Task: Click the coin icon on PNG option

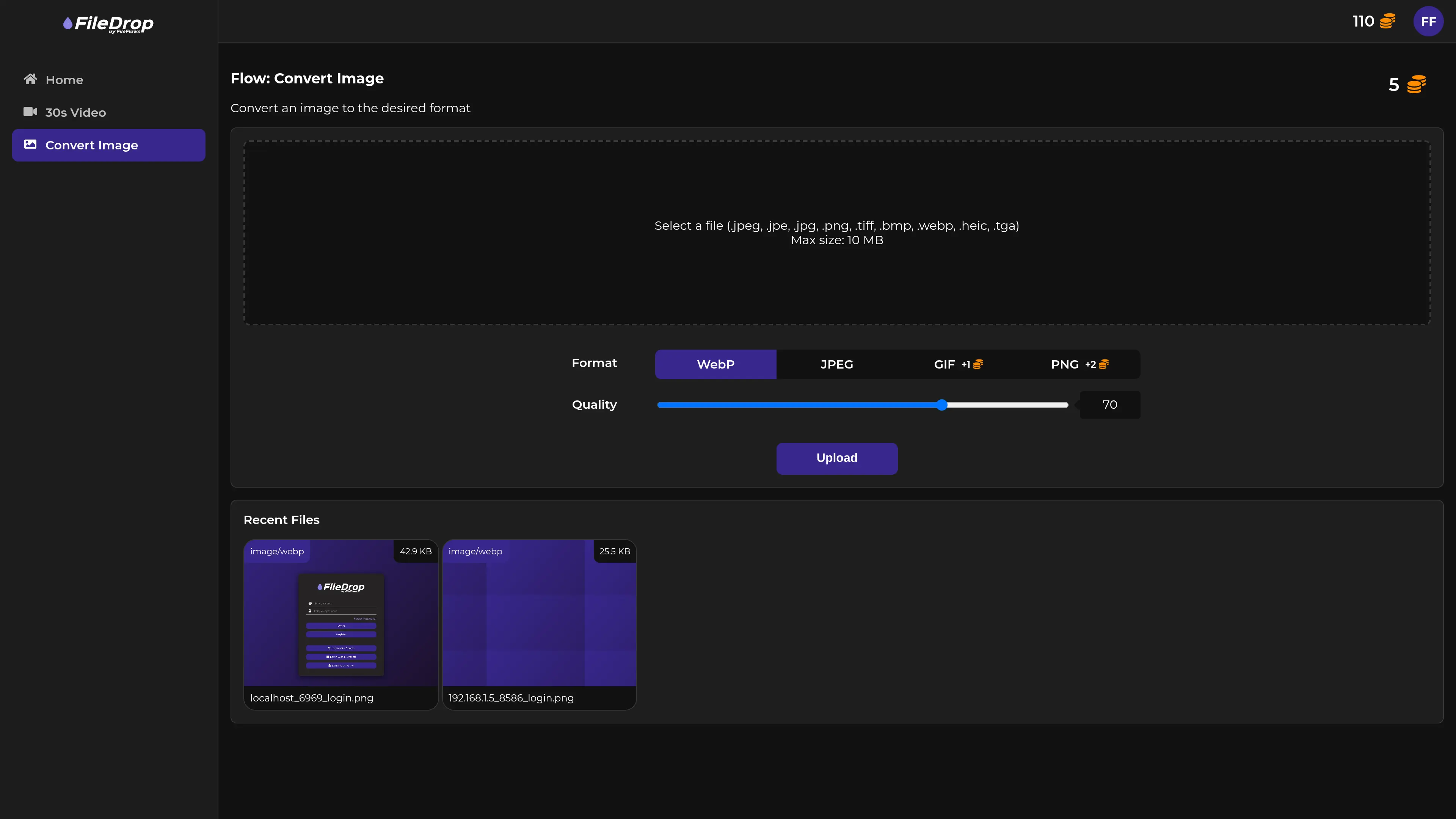Action: tap(1103, 364)
